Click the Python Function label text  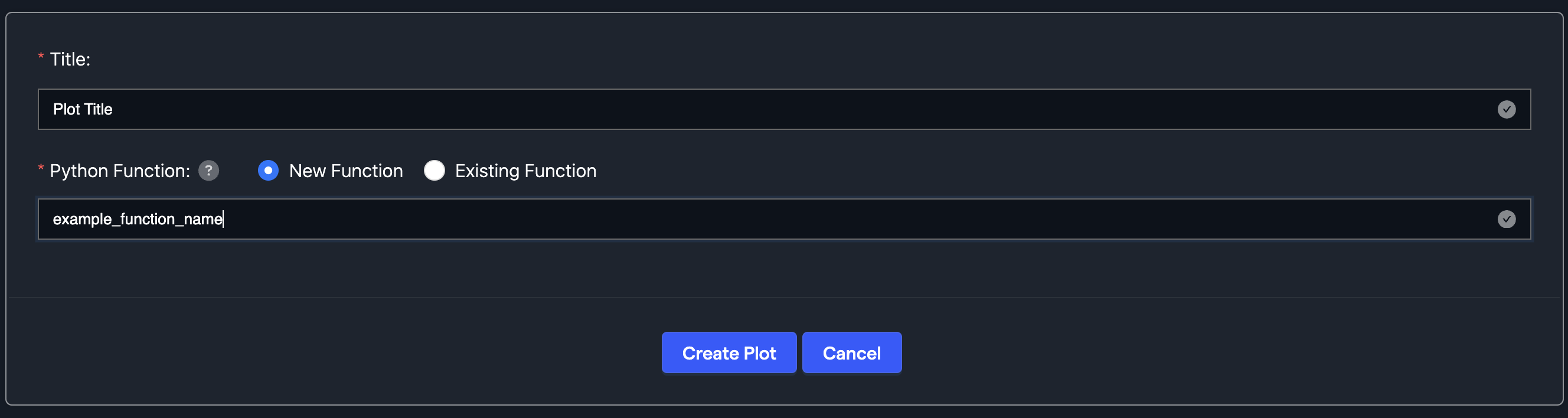pos(119,171)
